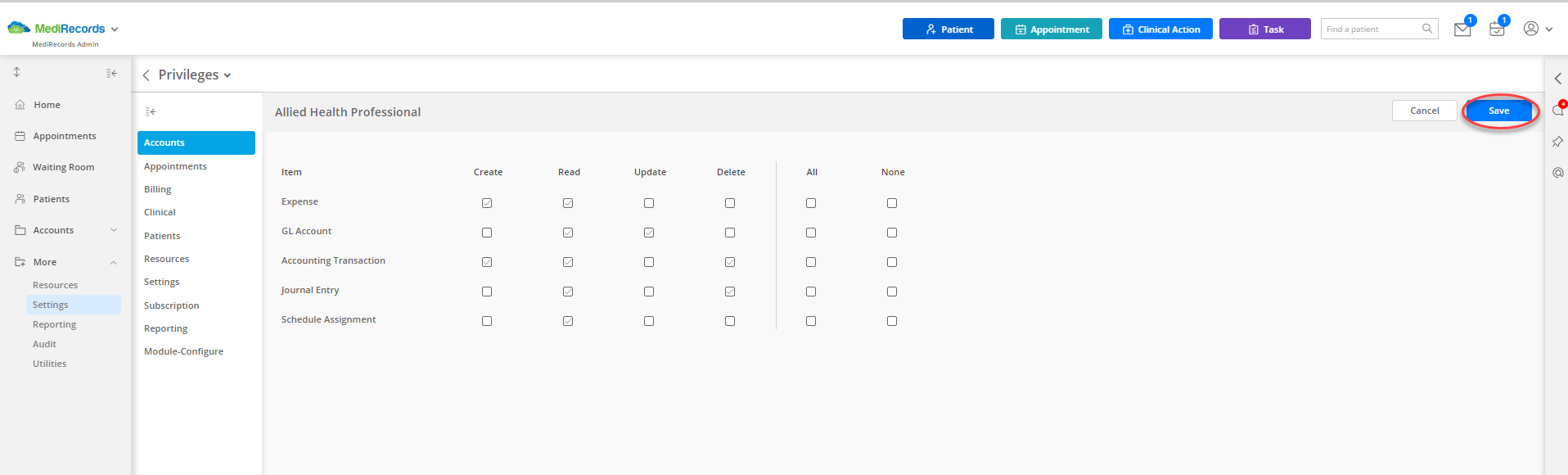Open Reporting under More in sidebar
Viewport: 1568px width, 475px height.
(55, 324)
